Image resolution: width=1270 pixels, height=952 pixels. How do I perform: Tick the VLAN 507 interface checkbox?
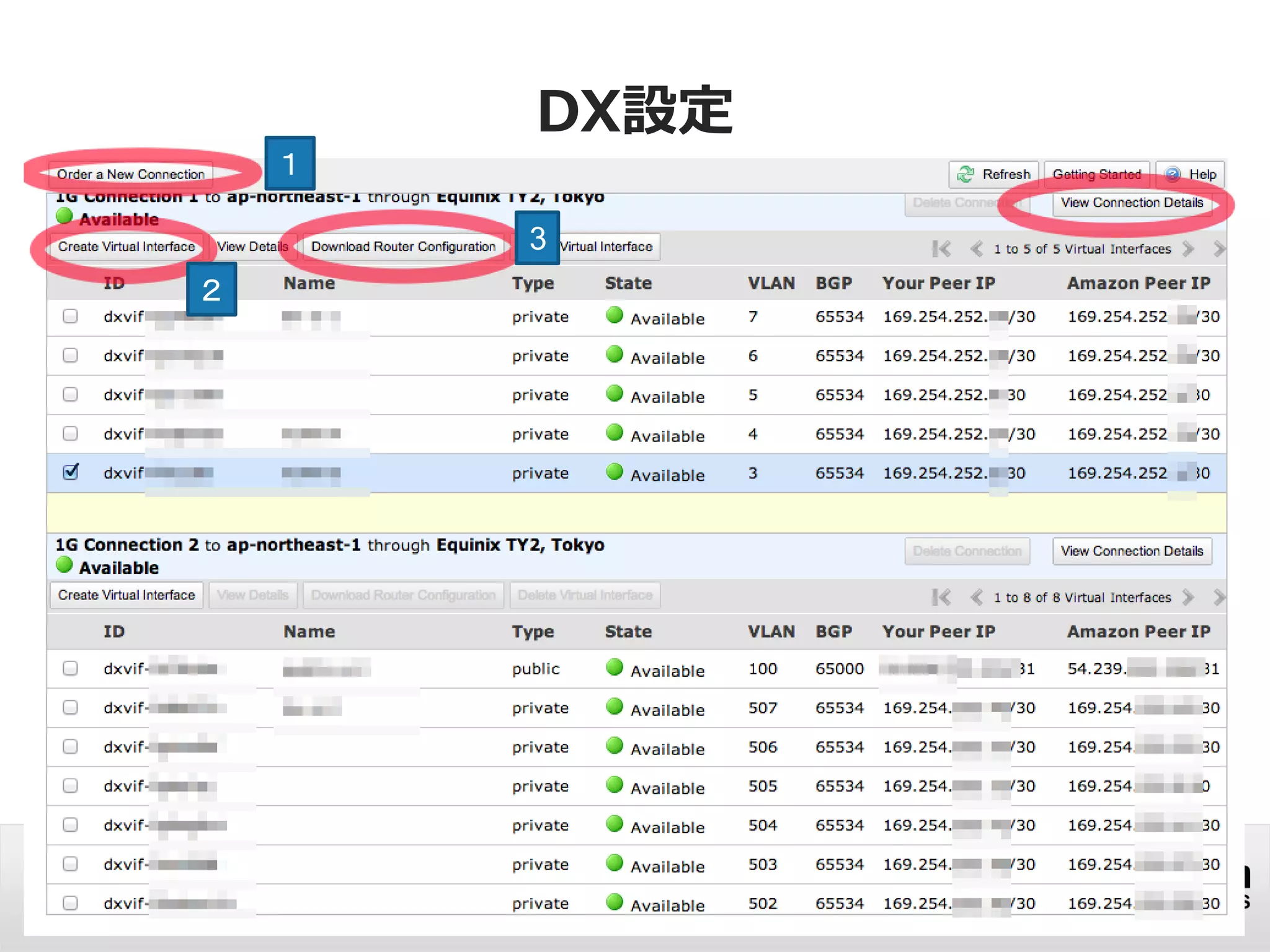tap(71, 707)
